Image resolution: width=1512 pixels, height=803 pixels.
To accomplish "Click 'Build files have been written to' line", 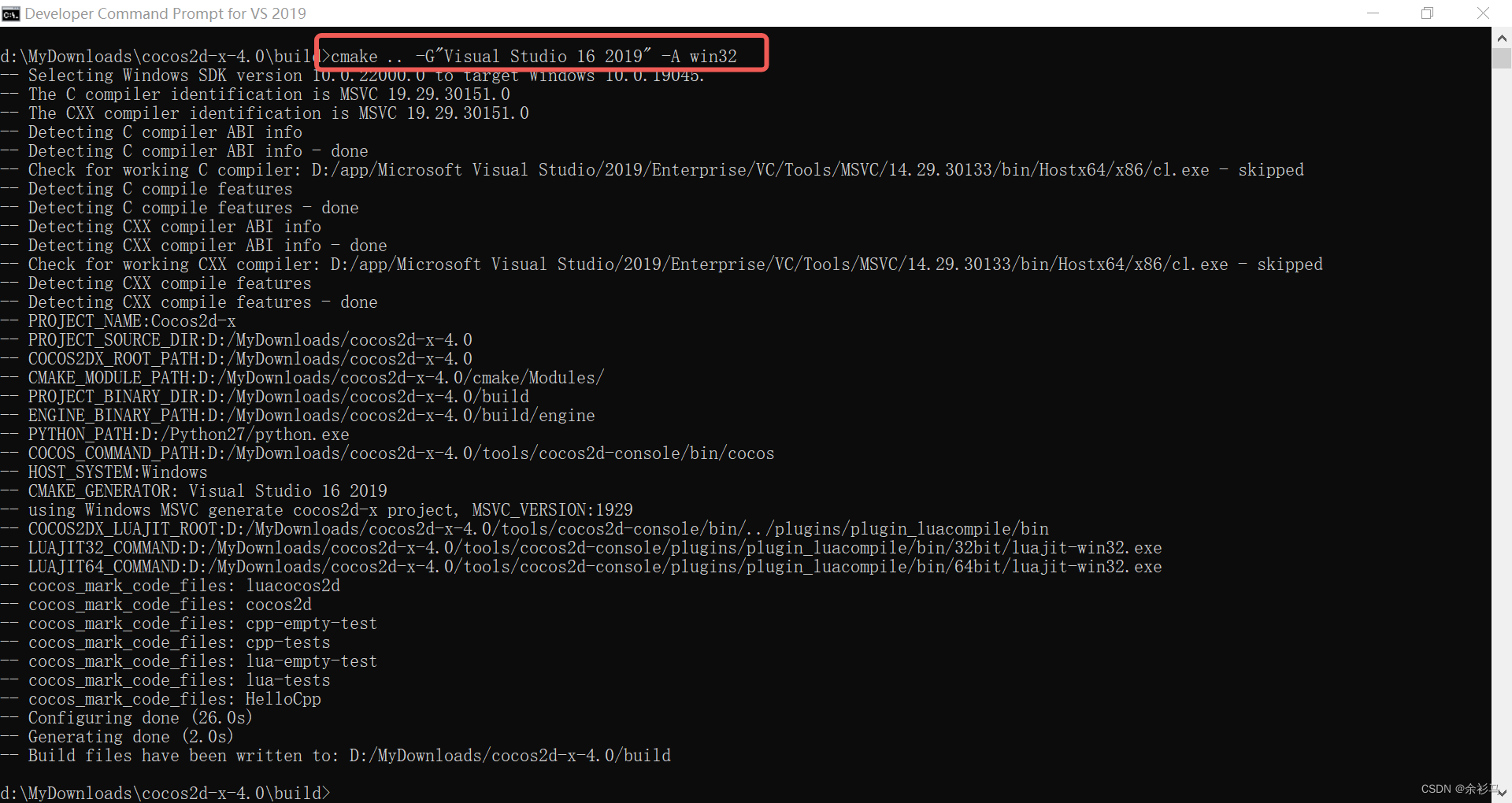I will pos(335,756).
